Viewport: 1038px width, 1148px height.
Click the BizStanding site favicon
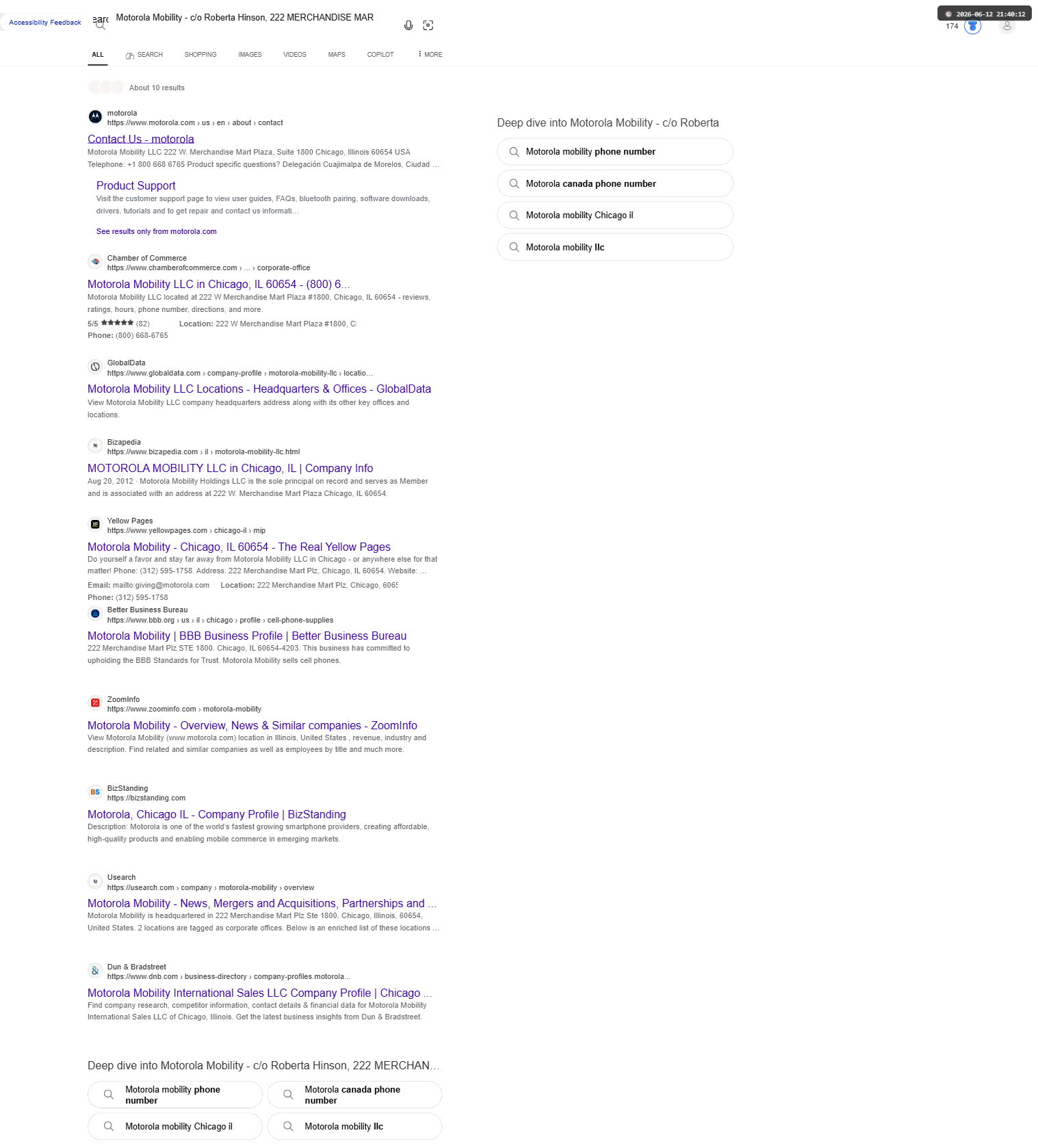[x=95, y=792]
